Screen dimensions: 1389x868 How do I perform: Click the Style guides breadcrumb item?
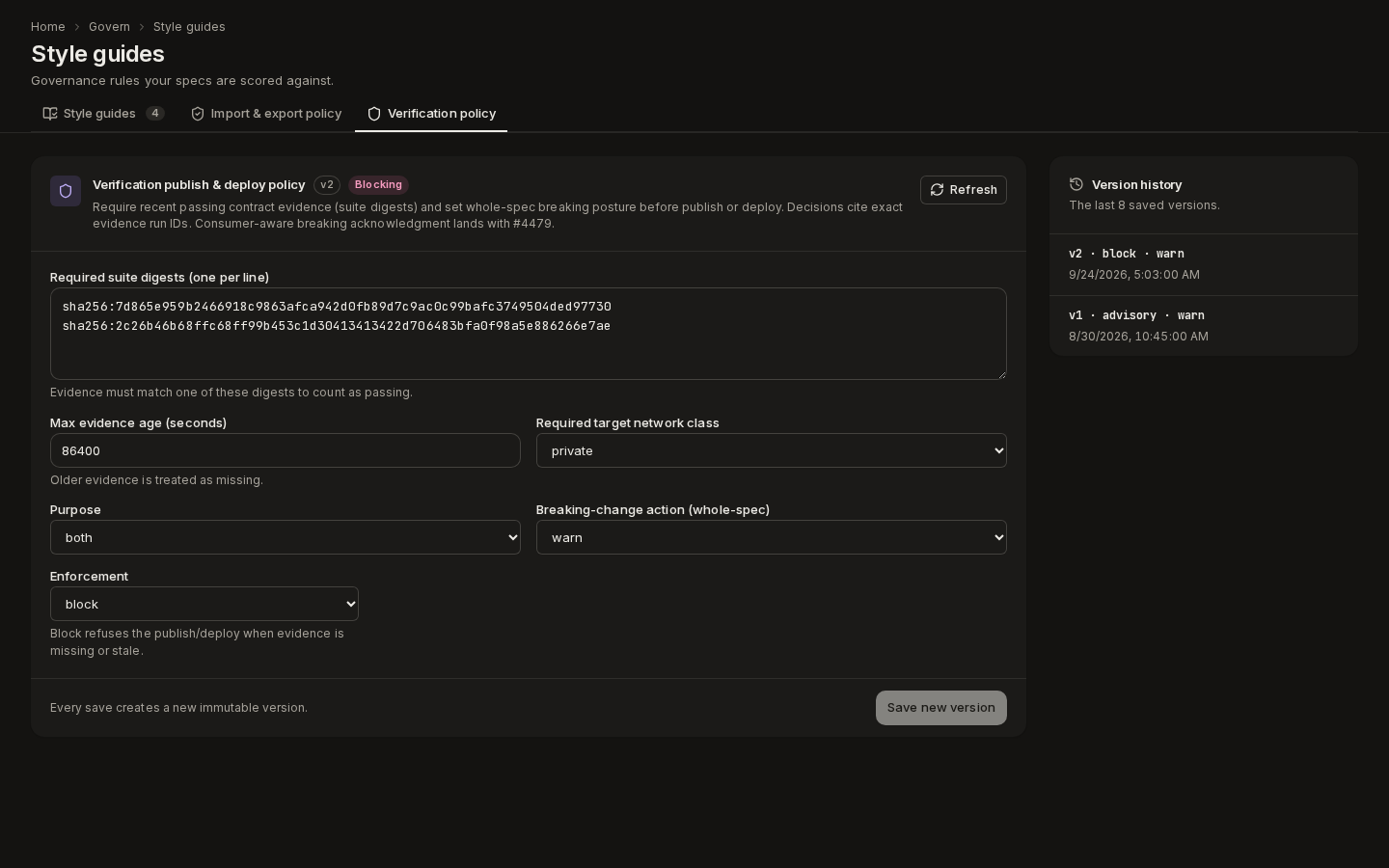(x=189, y=27)
